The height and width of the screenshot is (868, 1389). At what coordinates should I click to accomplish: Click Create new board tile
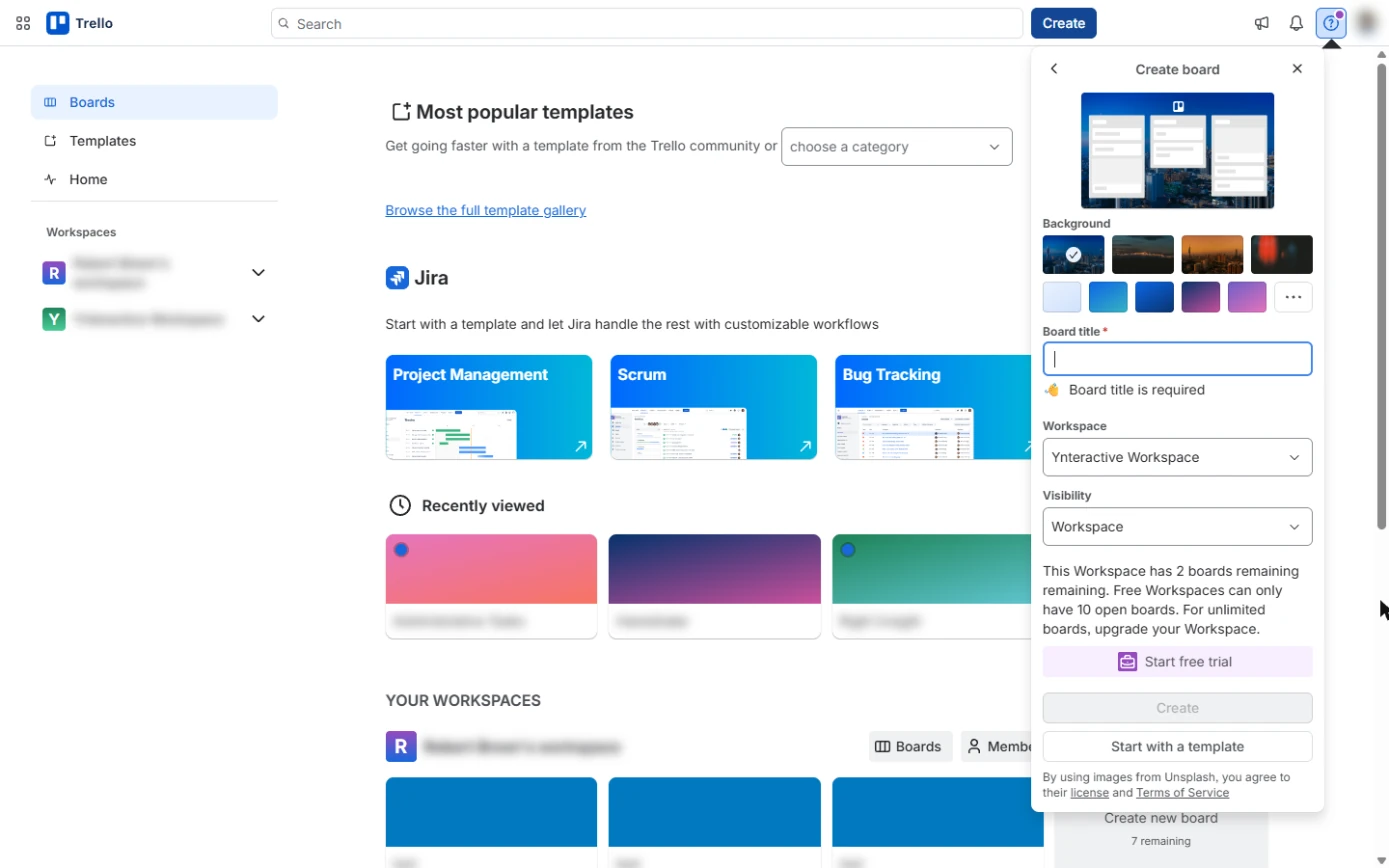1161,828
